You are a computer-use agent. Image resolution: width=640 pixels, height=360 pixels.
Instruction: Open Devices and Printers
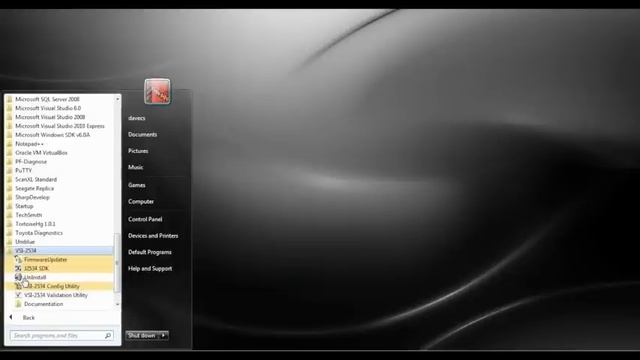(x=153, y=236)
